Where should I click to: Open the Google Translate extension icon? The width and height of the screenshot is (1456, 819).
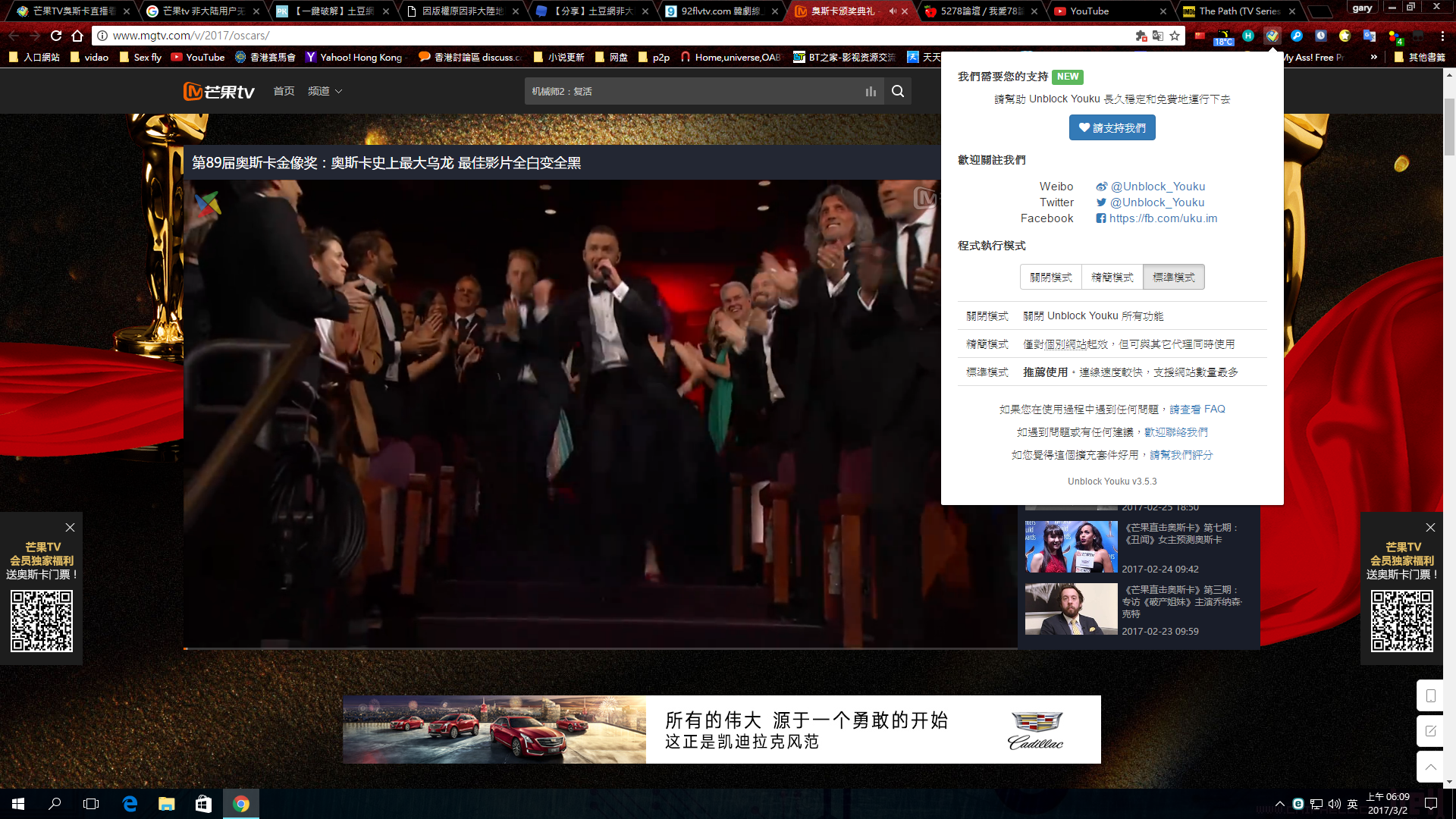coord(1370,36)
